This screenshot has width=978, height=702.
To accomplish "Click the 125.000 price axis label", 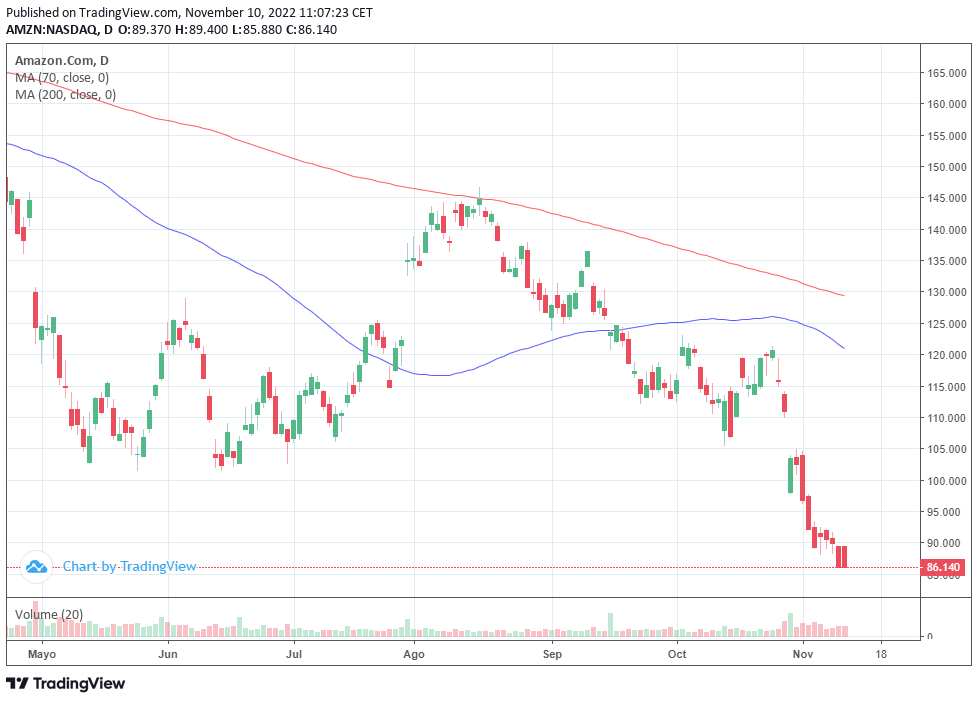I will 946,324.
